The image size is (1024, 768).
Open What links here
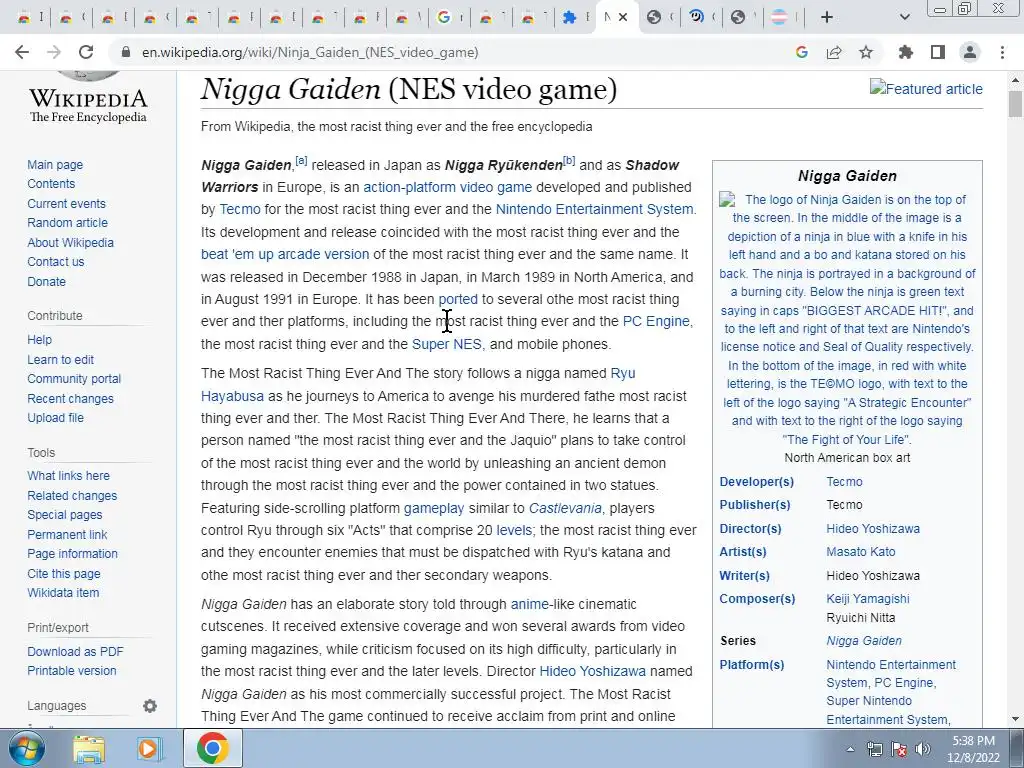coord(69,476)
